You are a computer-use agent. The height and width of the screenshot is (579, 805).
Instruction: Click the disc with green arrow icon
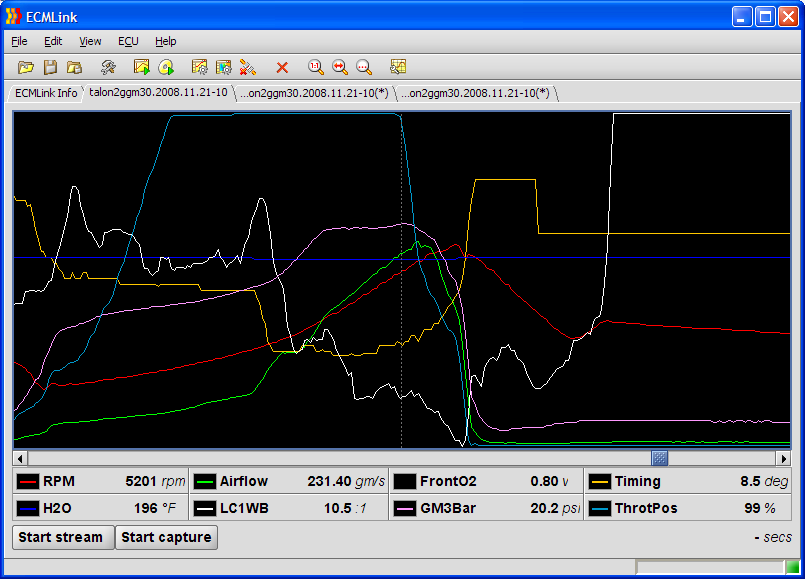tap(166, 67)
